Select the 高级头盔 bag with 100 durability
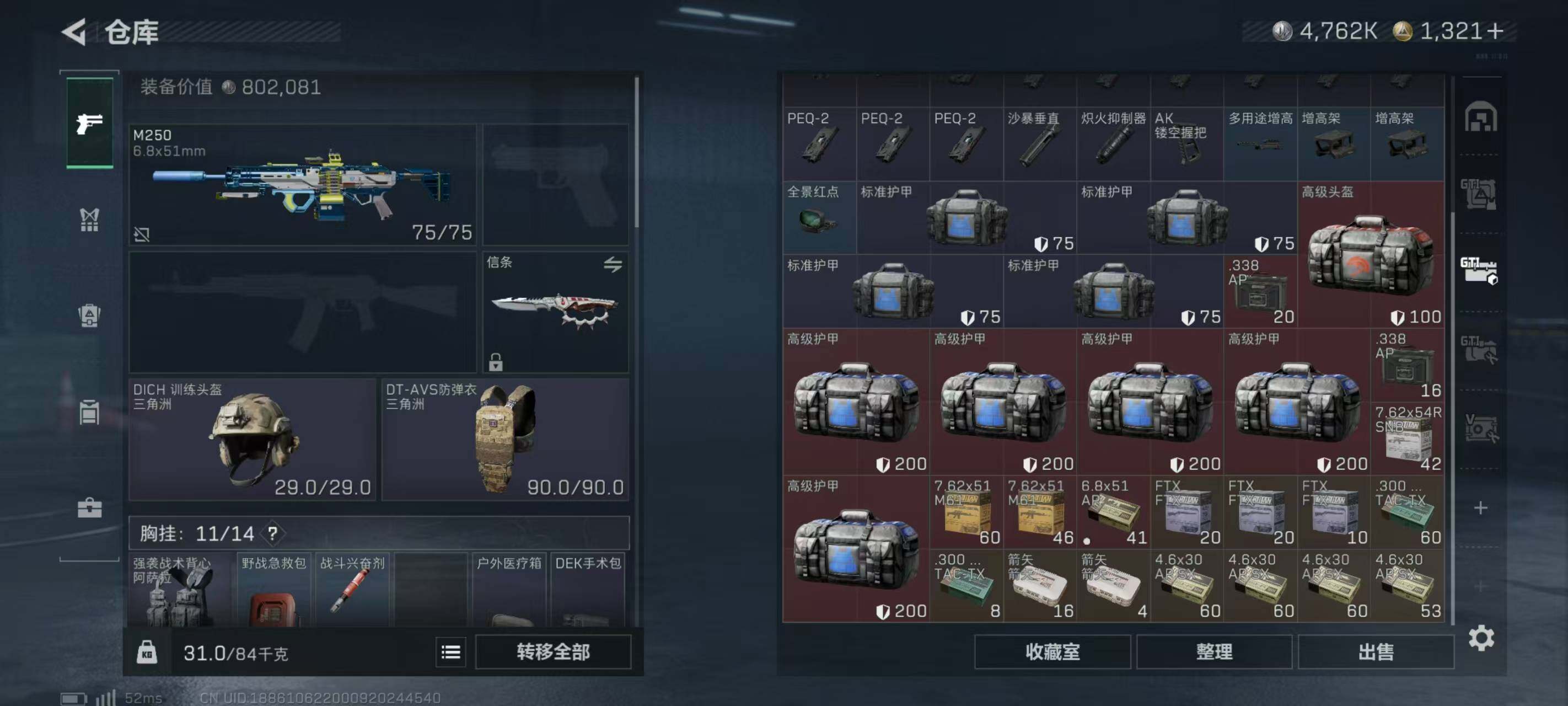1568x706 pixels. 1370,255
